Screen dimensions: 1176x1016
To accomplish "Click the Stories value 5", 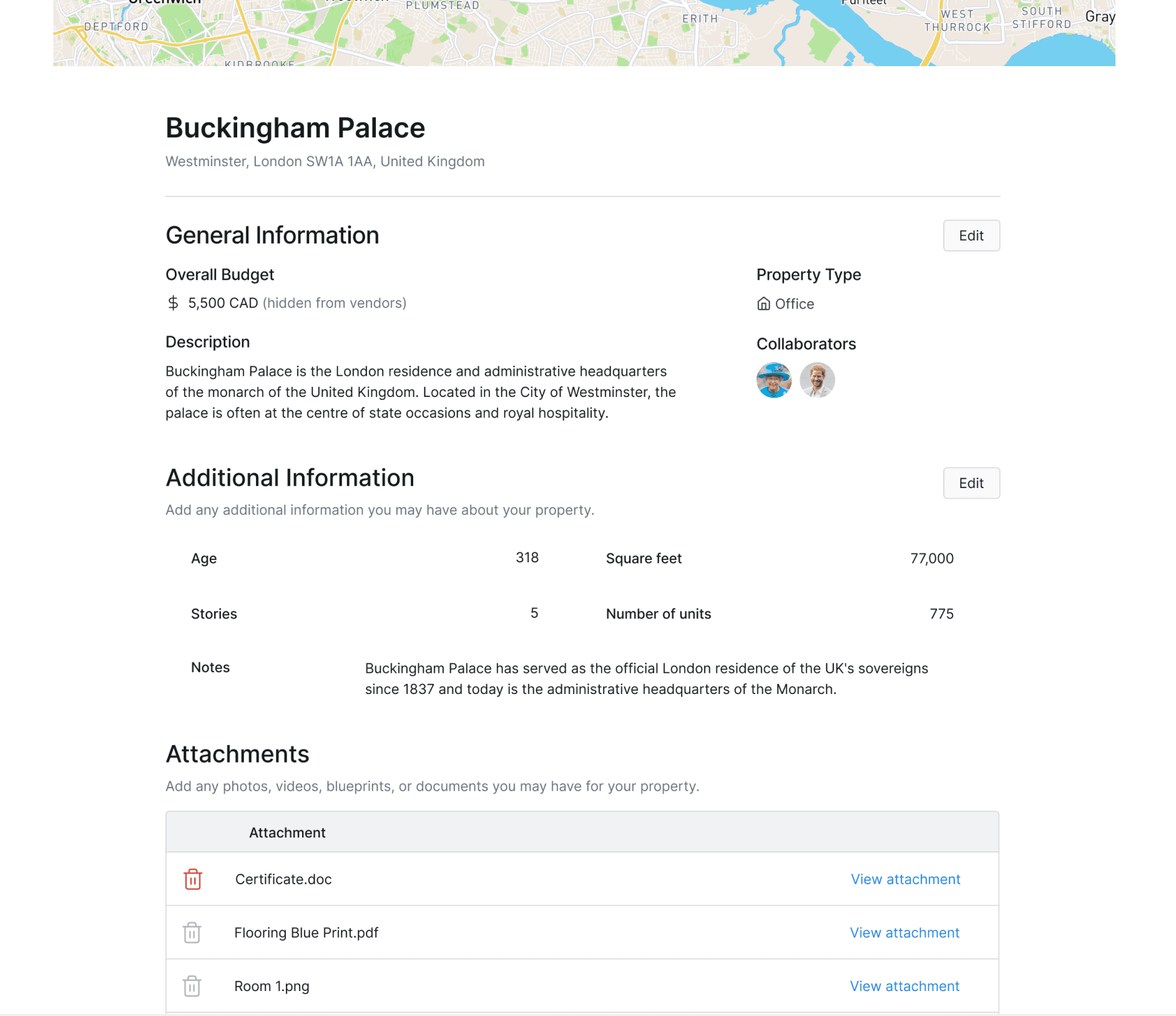I will click(534, 613).
